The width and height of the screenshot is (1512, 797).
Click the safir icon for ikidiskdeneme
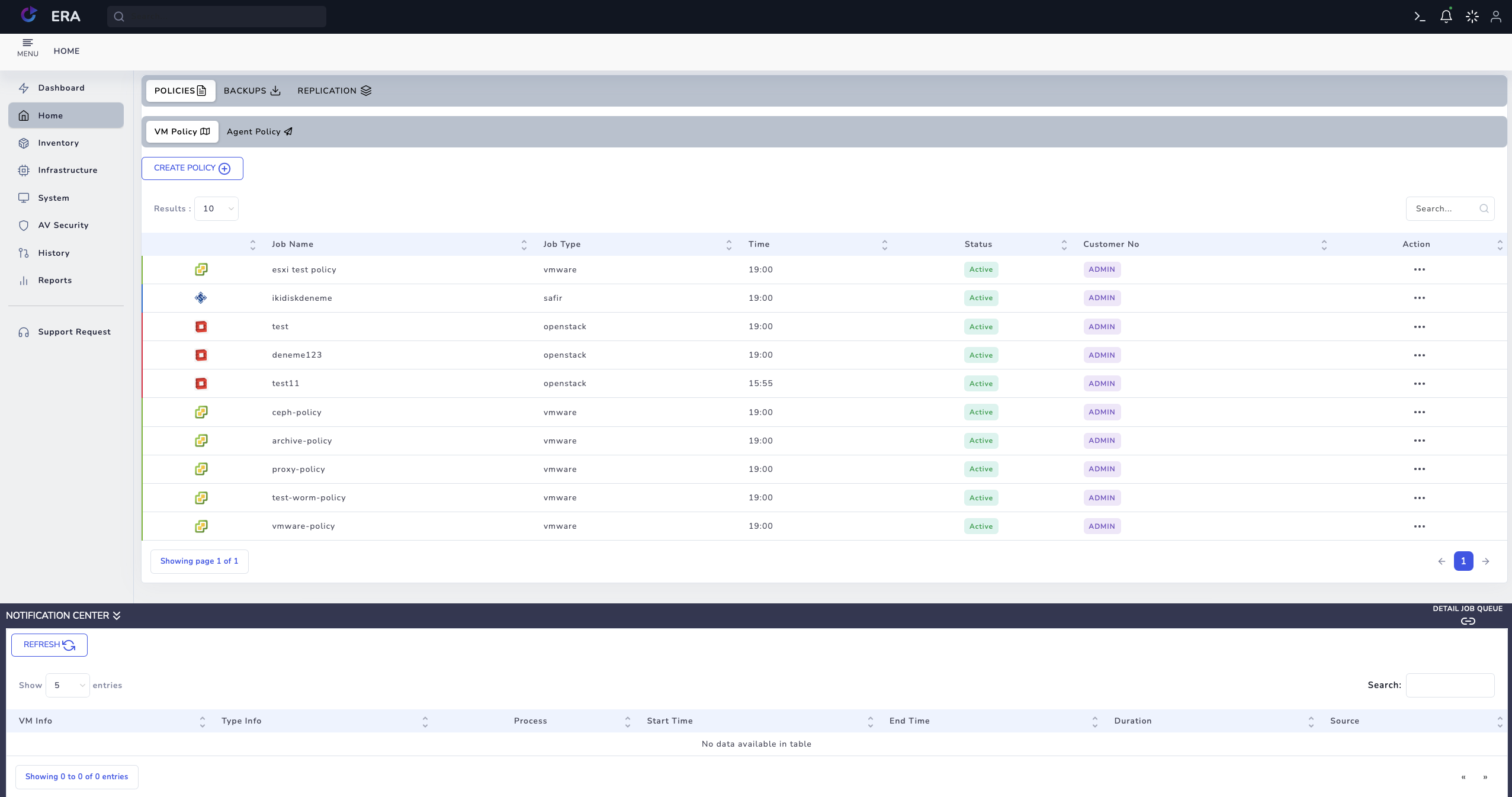(x=201, y=298)
